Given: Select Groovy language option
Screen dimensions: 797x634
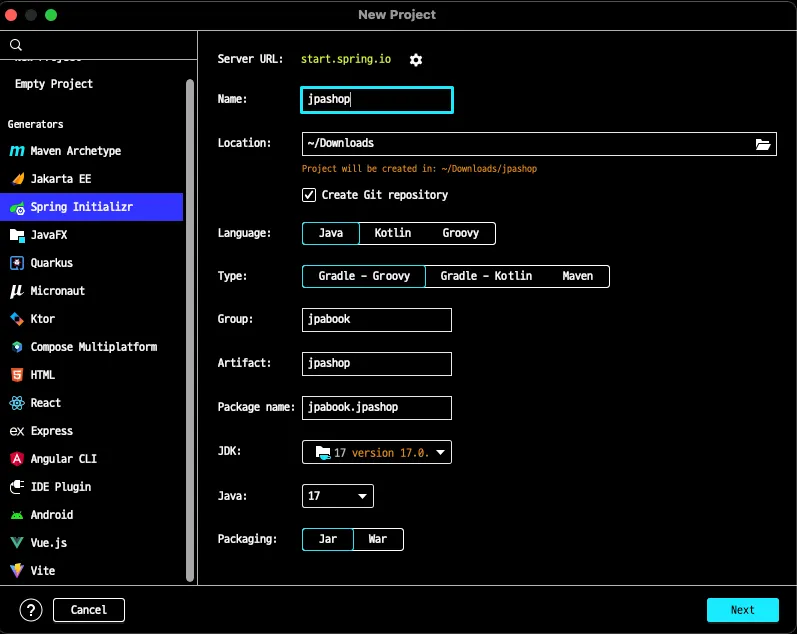Looking at the screenshot, I should tap(461, 233).
